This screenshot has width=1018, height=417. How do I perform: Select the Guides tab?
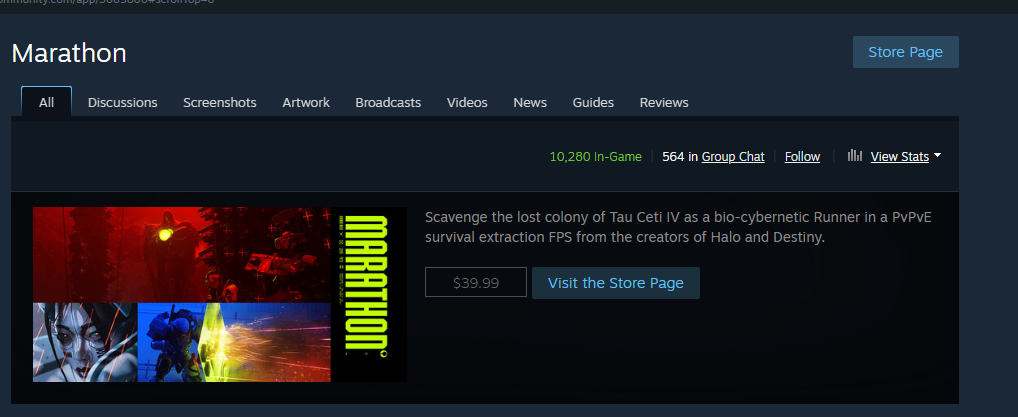(x=593, y=103)
